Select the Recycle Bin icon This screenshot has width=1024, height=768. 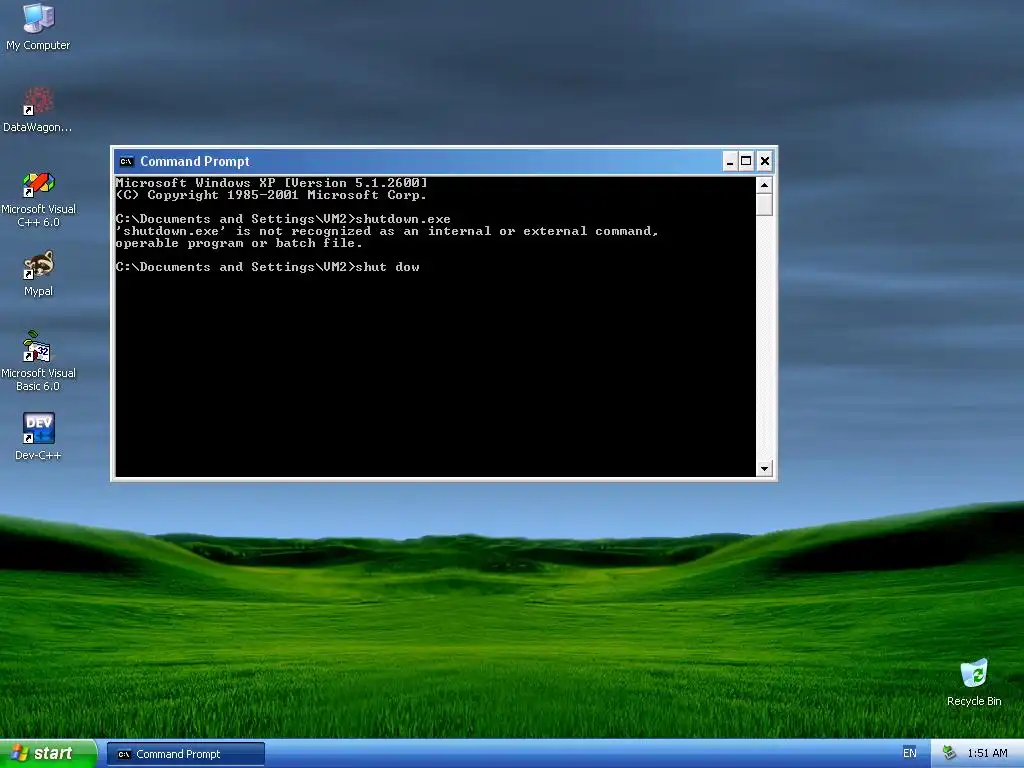pos(974,682)
